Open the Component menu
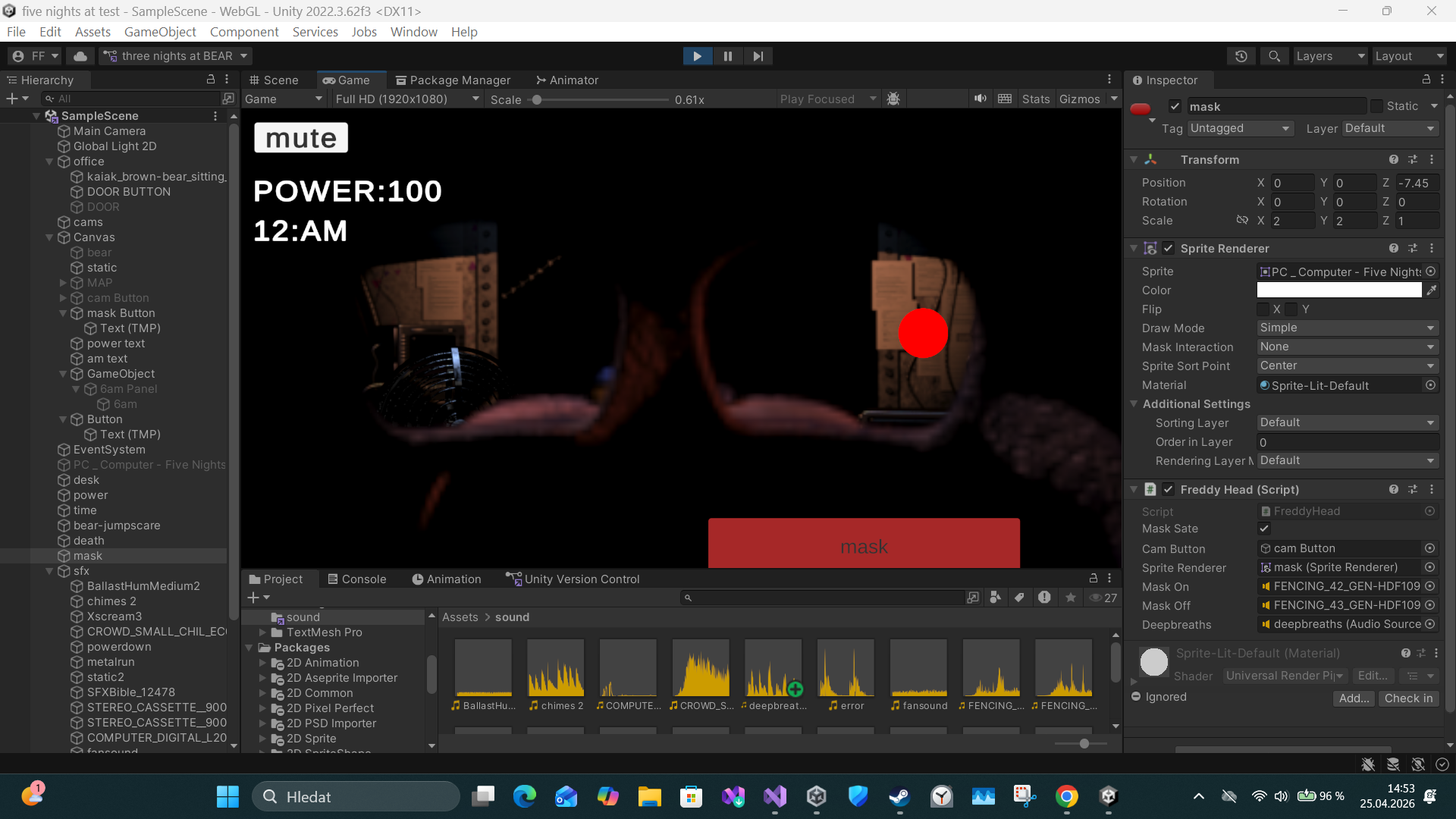Viewport: 1456px width, 819px height. coord(244,32)
